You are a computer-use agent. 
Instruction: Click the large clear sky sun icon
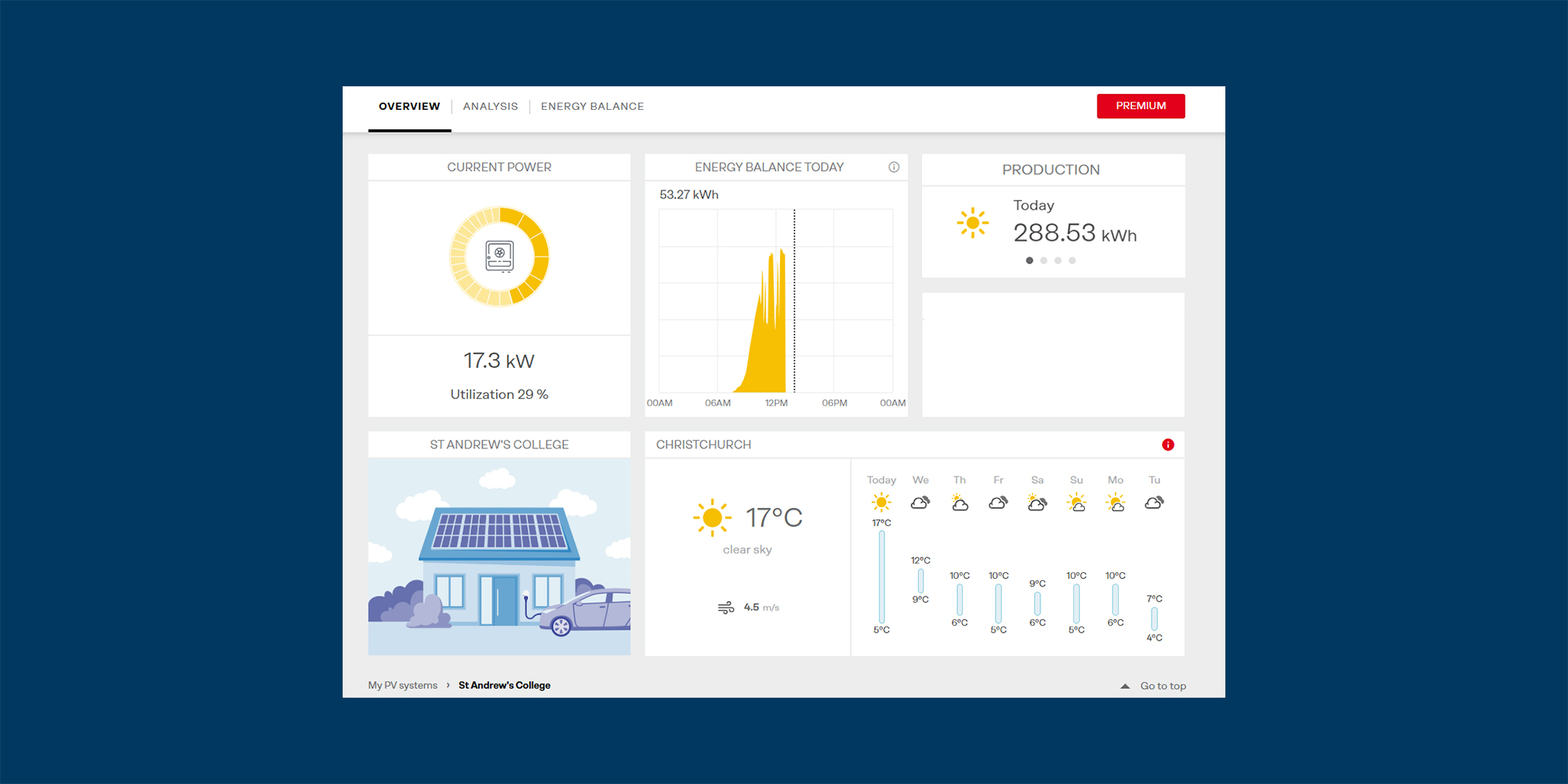point(712,517)
